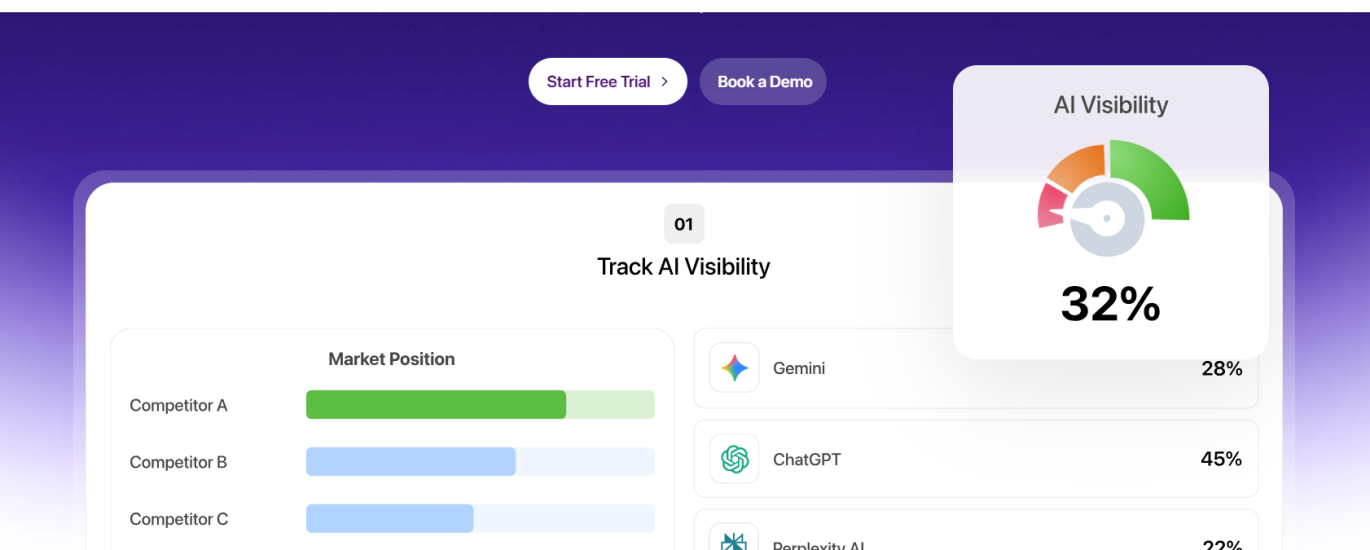Click the 32% visibility score
Viewport: 1370px width, 550px height.
[1110, 304]
